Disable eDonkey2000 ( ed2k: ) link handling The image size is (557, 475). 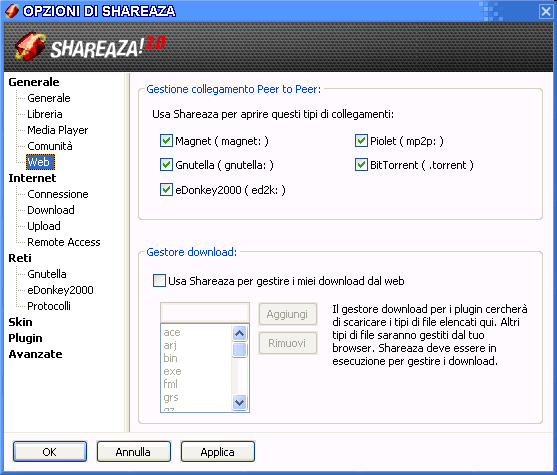coord(166,190)
